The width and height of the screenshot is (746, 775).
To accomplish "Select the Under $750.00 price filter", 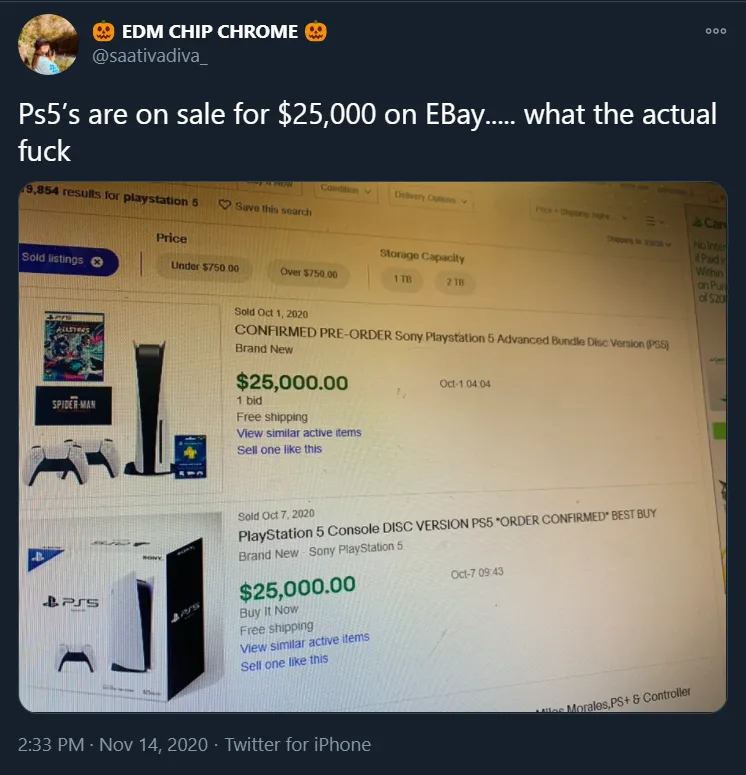I will [x=205, y=267].
